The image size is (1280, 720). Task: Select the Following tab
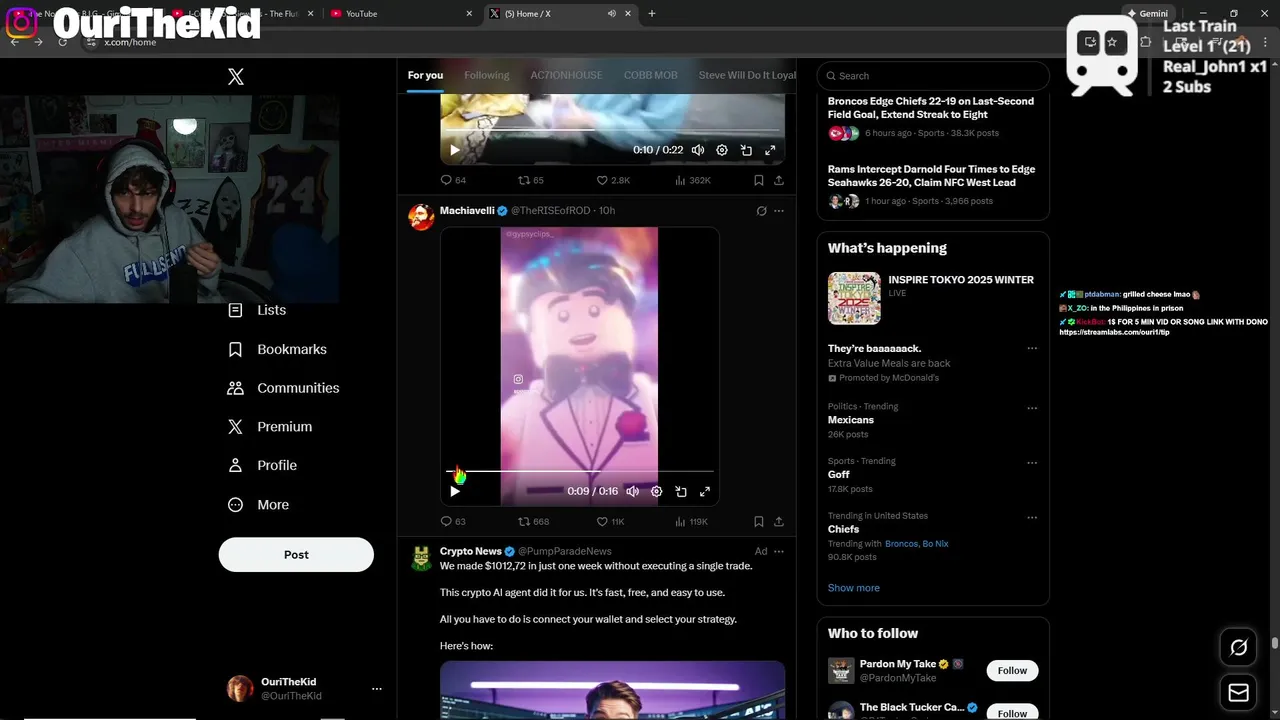487,75
